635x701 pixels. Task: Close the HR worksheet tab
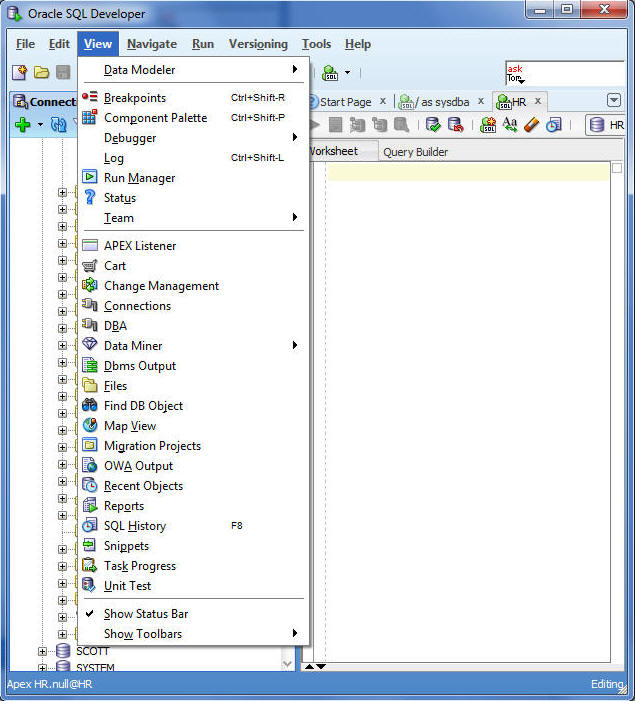pos(537,101)
